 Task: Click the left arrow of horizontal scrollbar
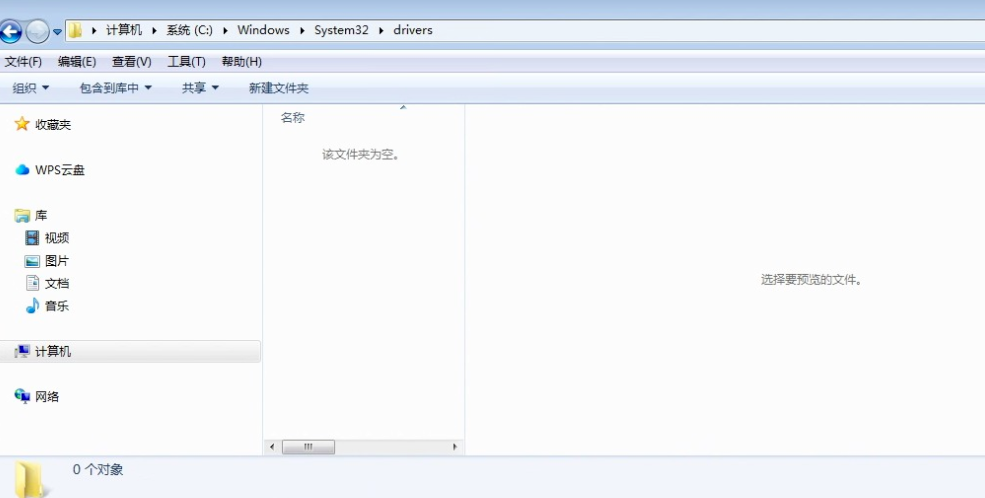pos(272,447)
